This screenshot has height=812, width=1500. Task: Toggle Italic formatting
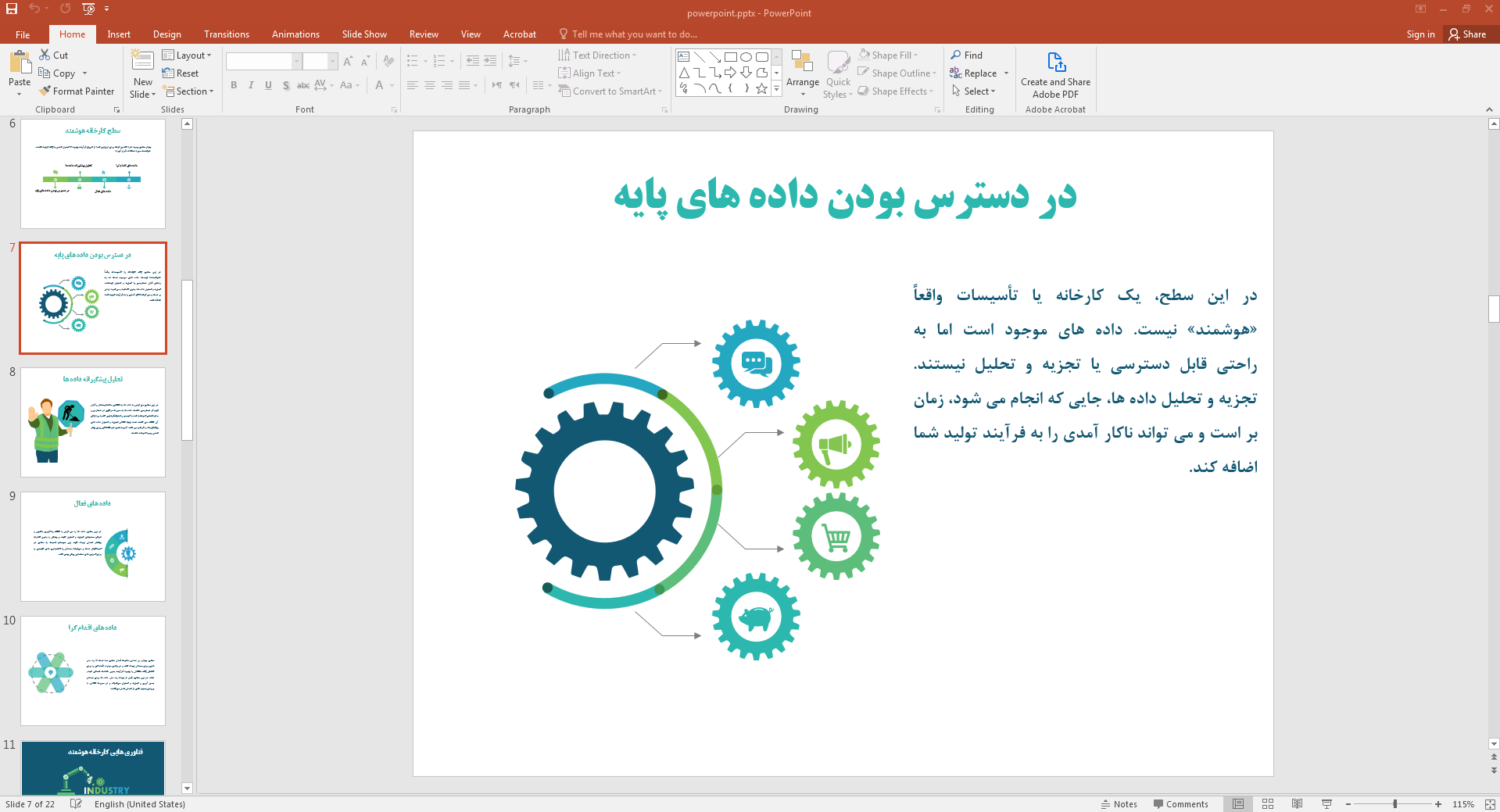pos(251,85)
